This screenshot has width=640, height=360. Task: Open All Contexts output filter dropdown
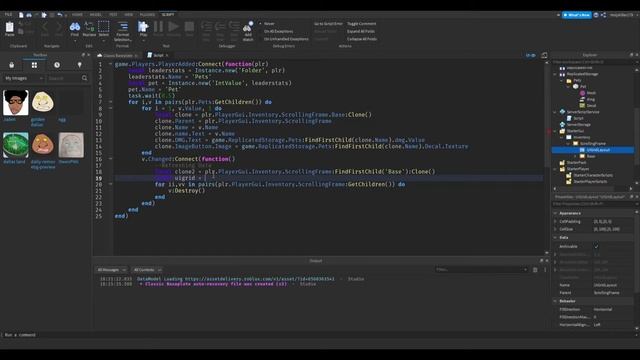point(147,270)
